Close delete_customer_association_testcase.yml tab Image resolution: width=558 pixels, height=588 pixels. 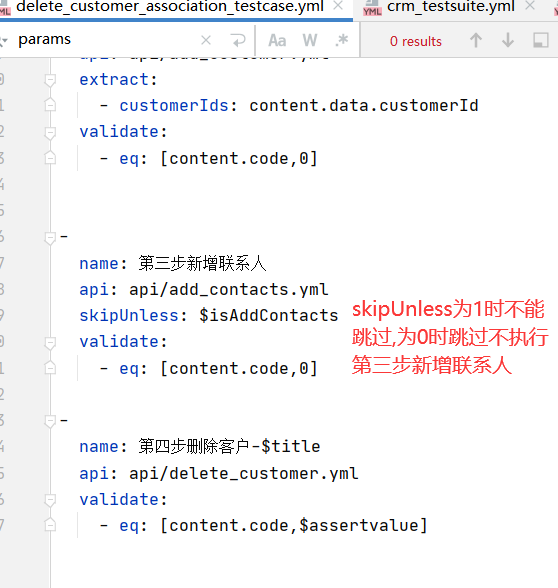pyautogui.click(x=338, y=6)
